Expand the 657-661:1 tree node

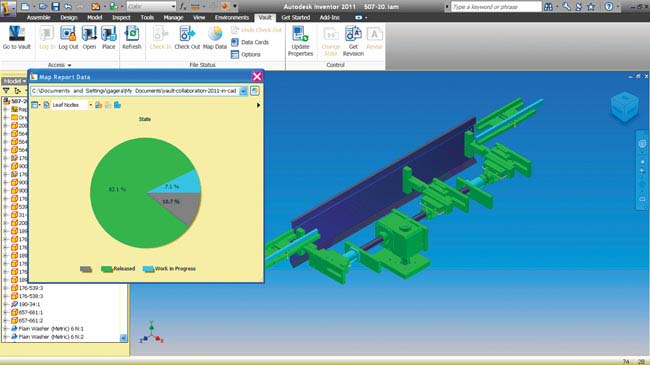click(x=6, y=312)
